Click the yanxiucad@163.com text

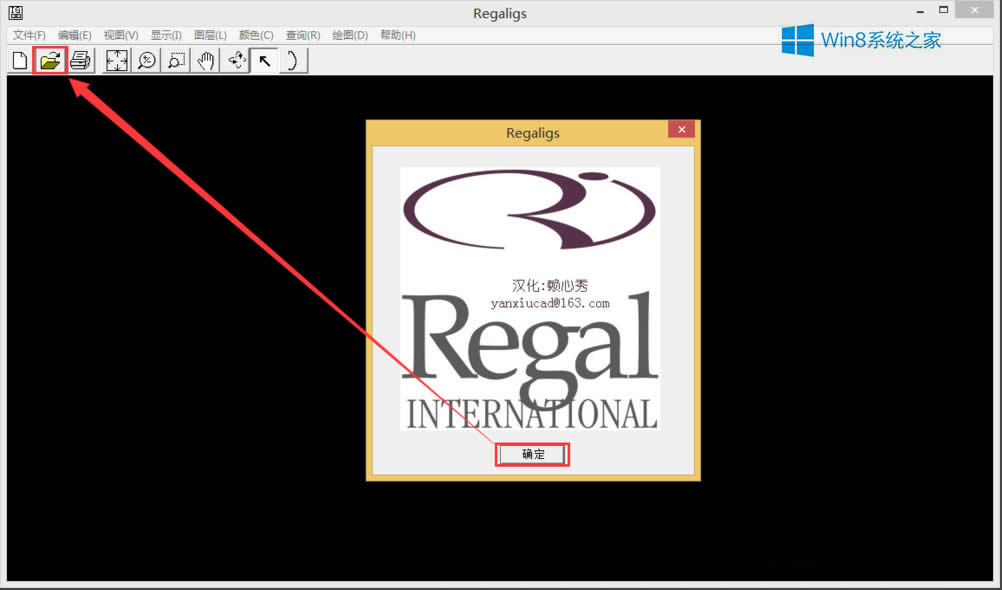click(550, 303)
